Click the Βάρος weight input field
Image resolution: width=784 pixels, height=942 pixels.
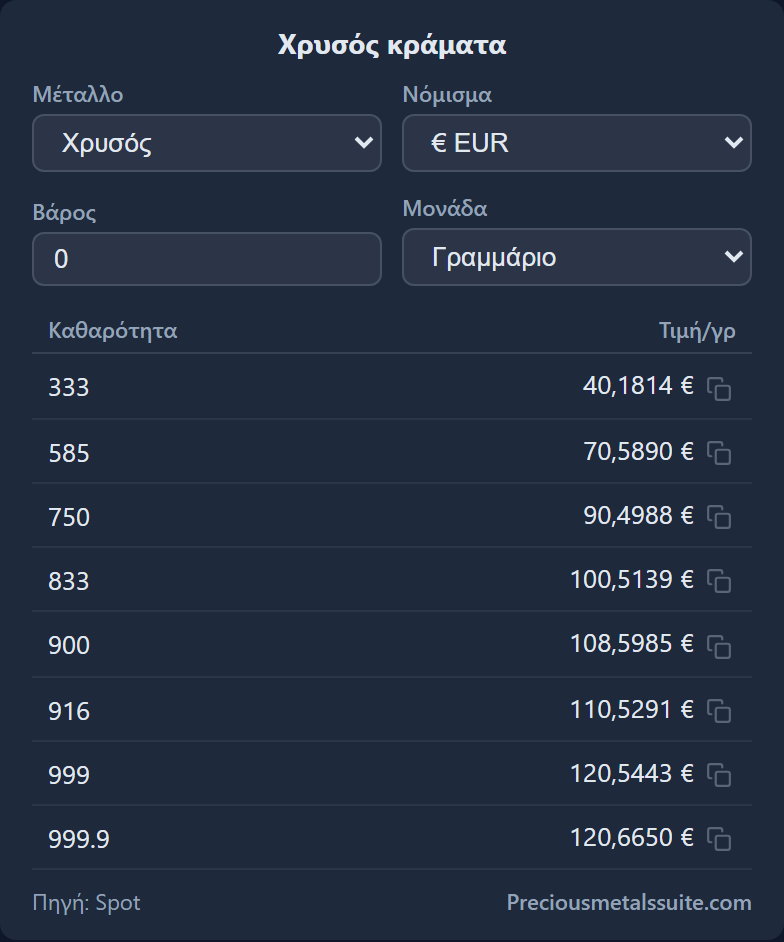[x=207, y=259]
